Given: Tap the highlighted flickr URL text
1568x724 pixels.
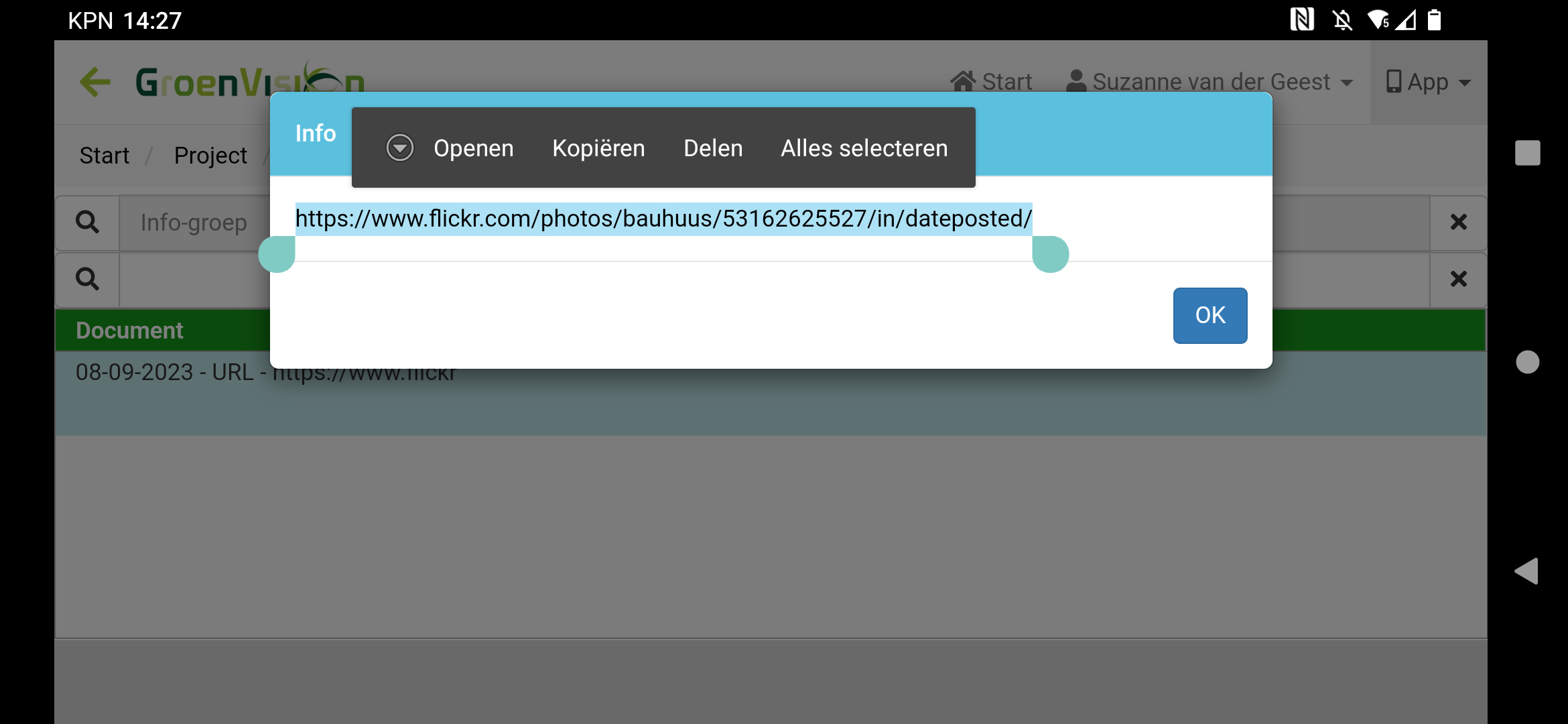Looking at the screenshot, I should pyautogui.click(x=663, y=219).
